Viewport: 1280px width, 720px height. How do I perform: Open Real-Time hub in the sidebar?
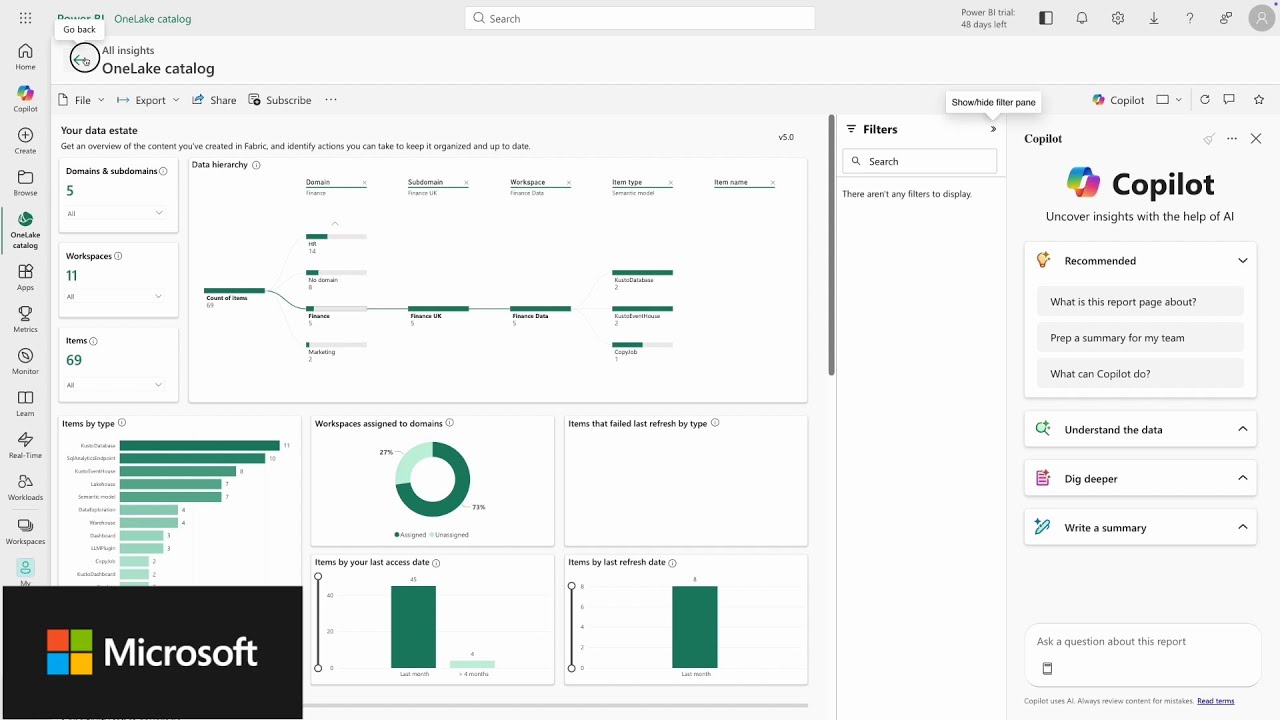point(25,445)
